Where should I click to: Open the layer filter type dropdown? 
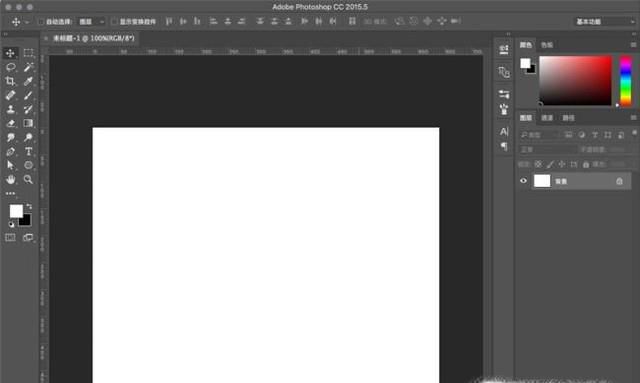540,135
